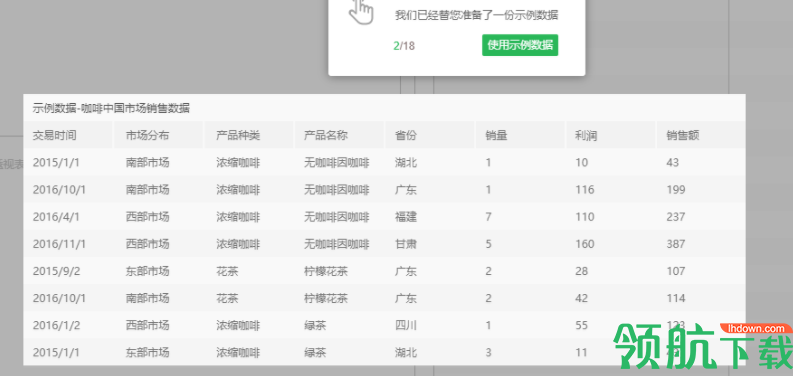The height and width of the screenshot is (376, 793).
Task: Click the quantity value 3
Action: tap(488, 352)
